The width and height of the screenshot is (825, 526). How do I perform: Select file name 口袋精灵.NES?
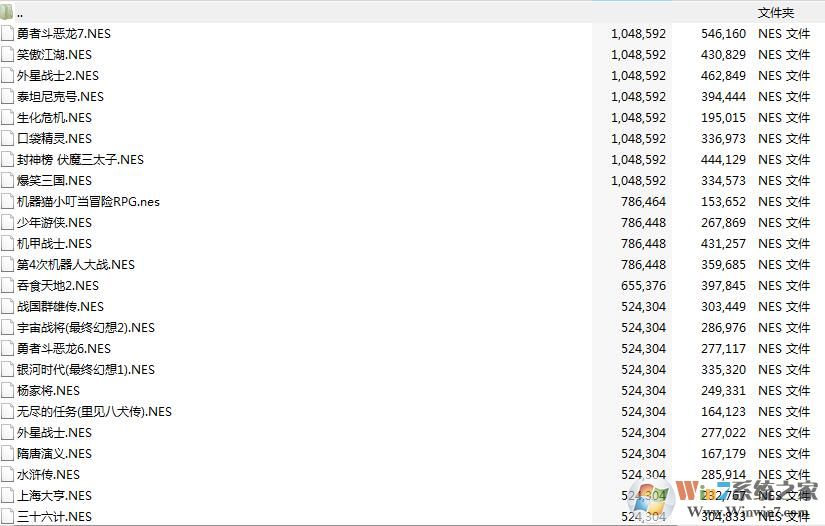[x=54, y=139]
